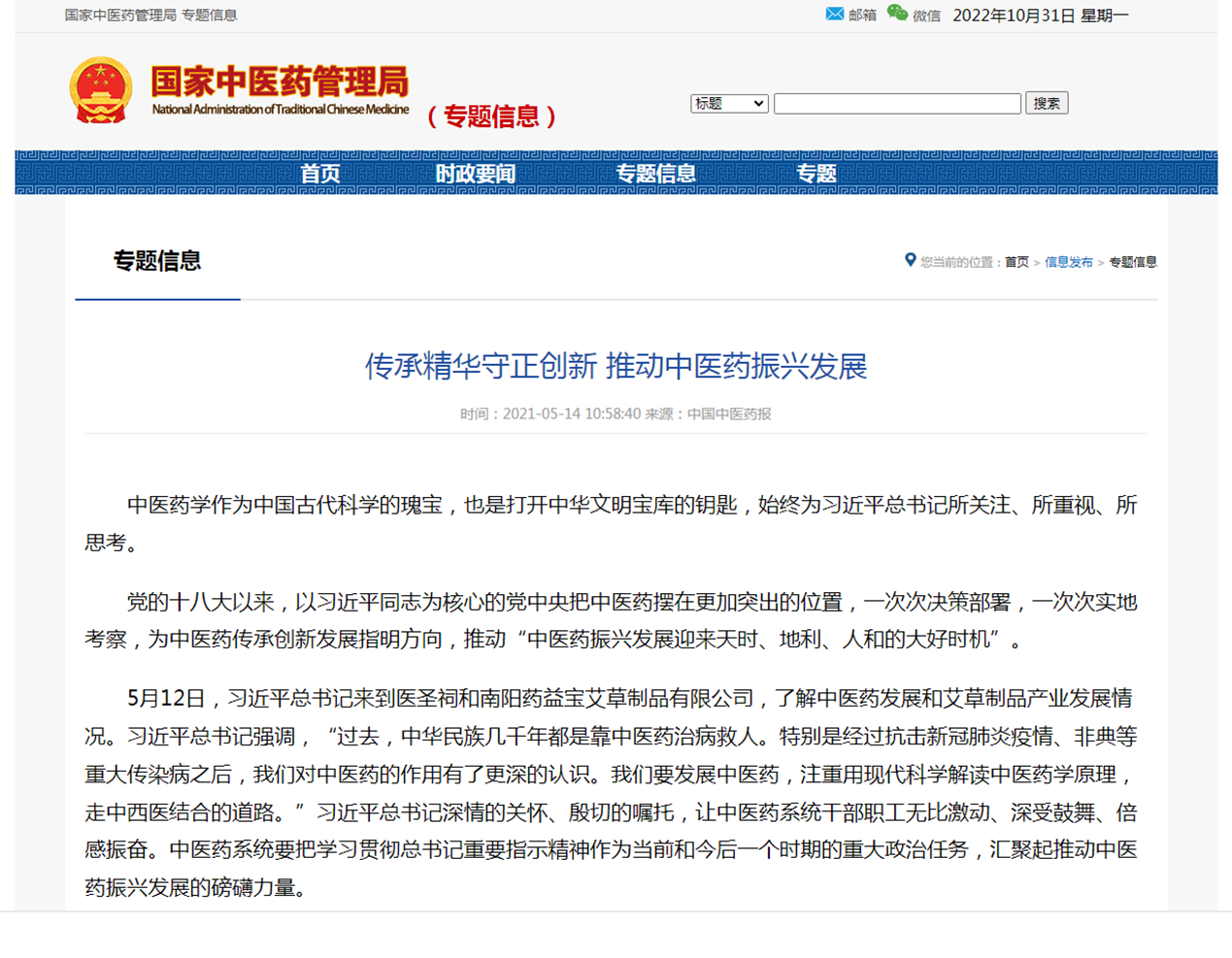Click the 信息发布 breadcrumb link
Screen dimensions: 1232x958
(1068, 262)
